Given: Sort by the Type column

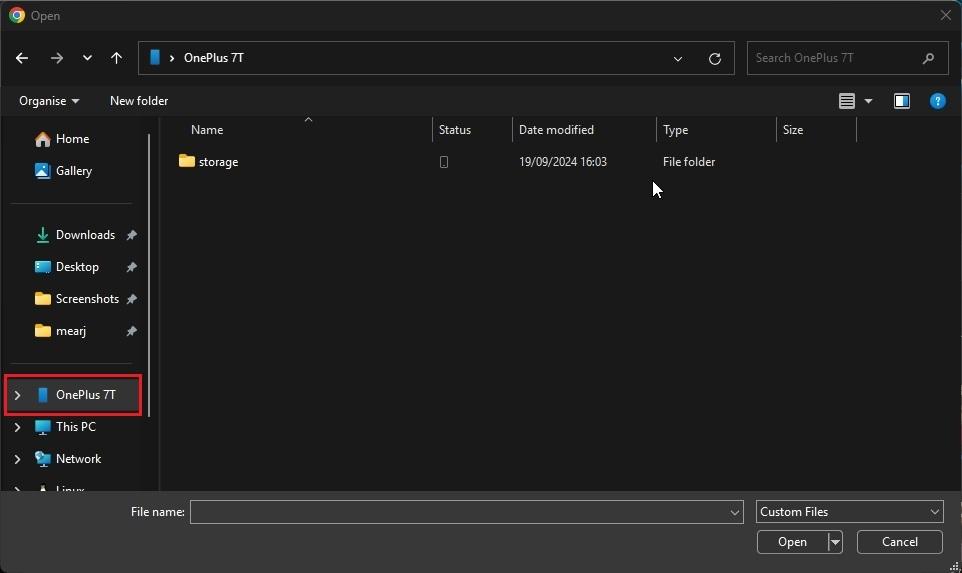Looking at the screenshot, I should [675, 129].
